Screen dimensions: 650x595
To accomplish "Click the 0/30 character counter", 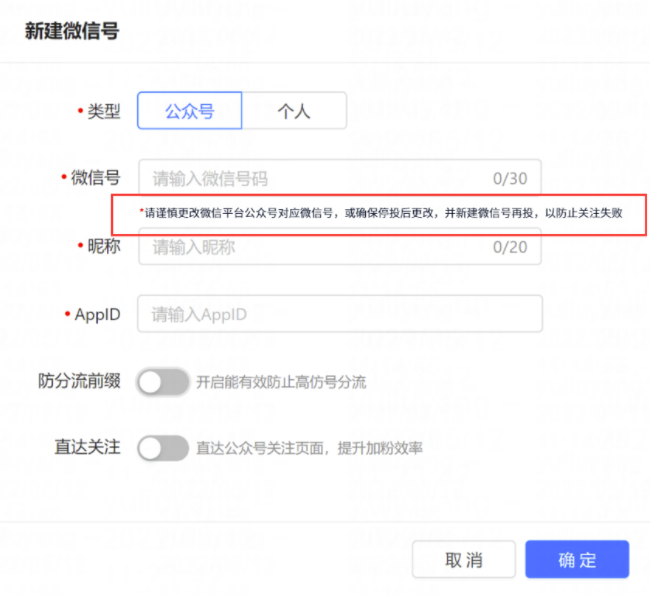I will click(510, 179).
